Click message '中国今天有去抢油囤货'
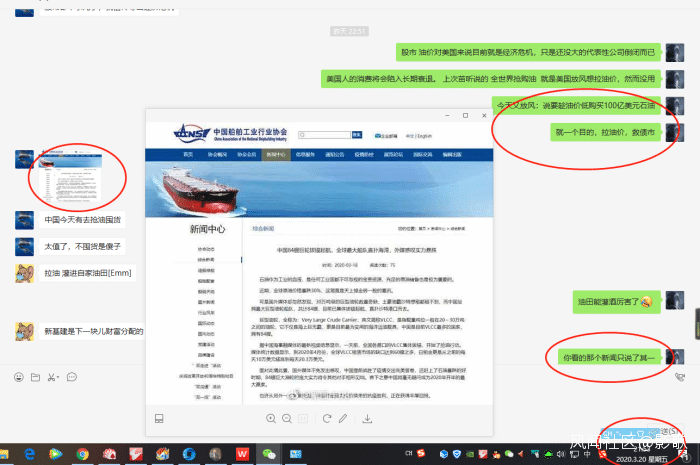This screenshot has width=700, height=465. pos(83,220)
